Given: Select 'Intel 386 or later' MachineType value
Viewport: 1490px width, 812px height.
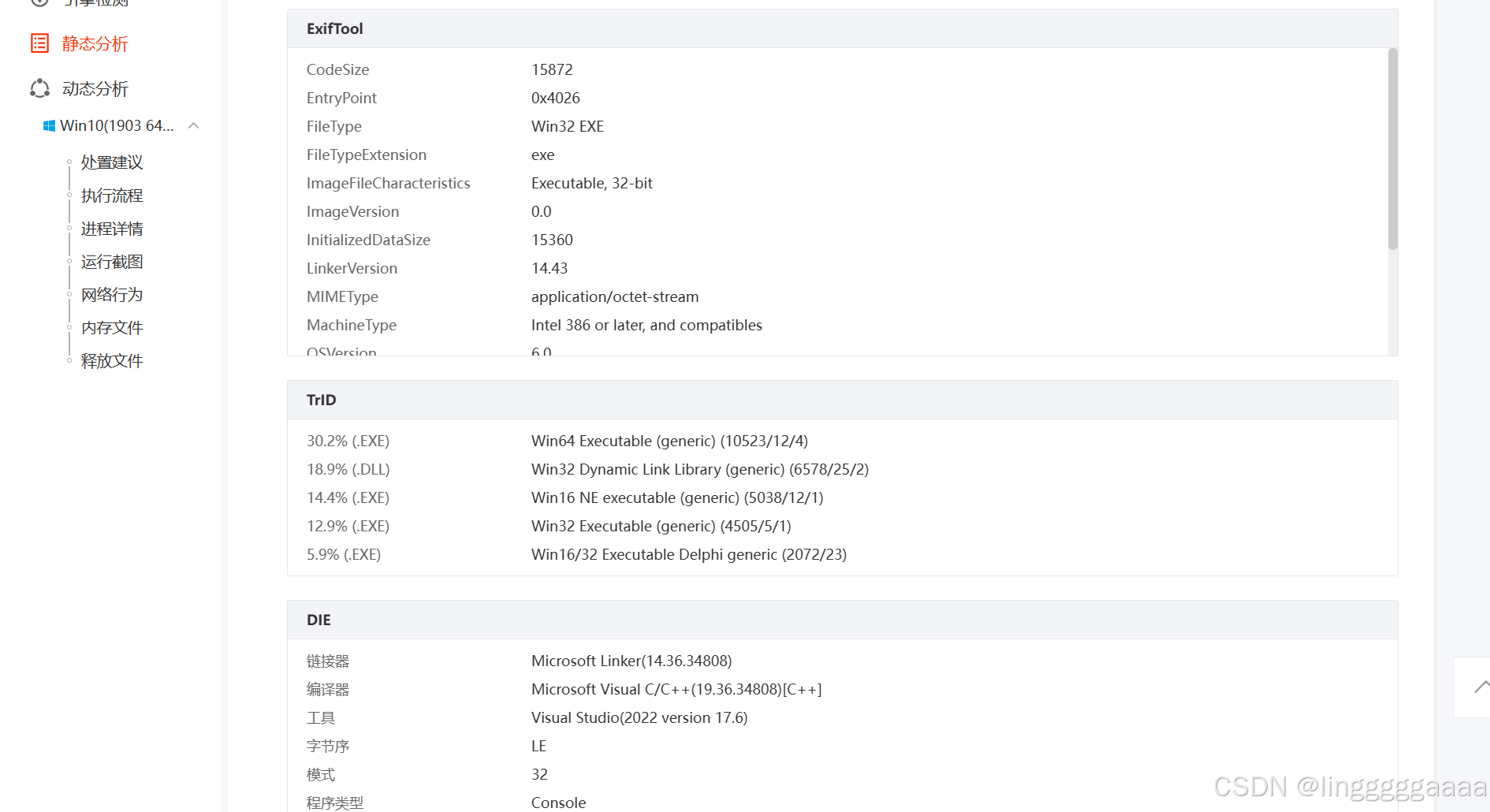Looking at the screenshot, I should click(x=646, y=325).
